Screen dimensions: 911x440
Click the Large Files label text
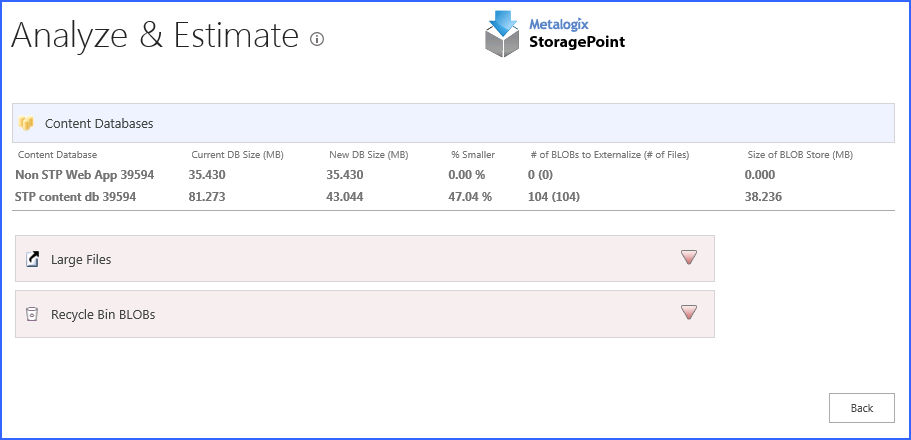[x=81, y=260]
